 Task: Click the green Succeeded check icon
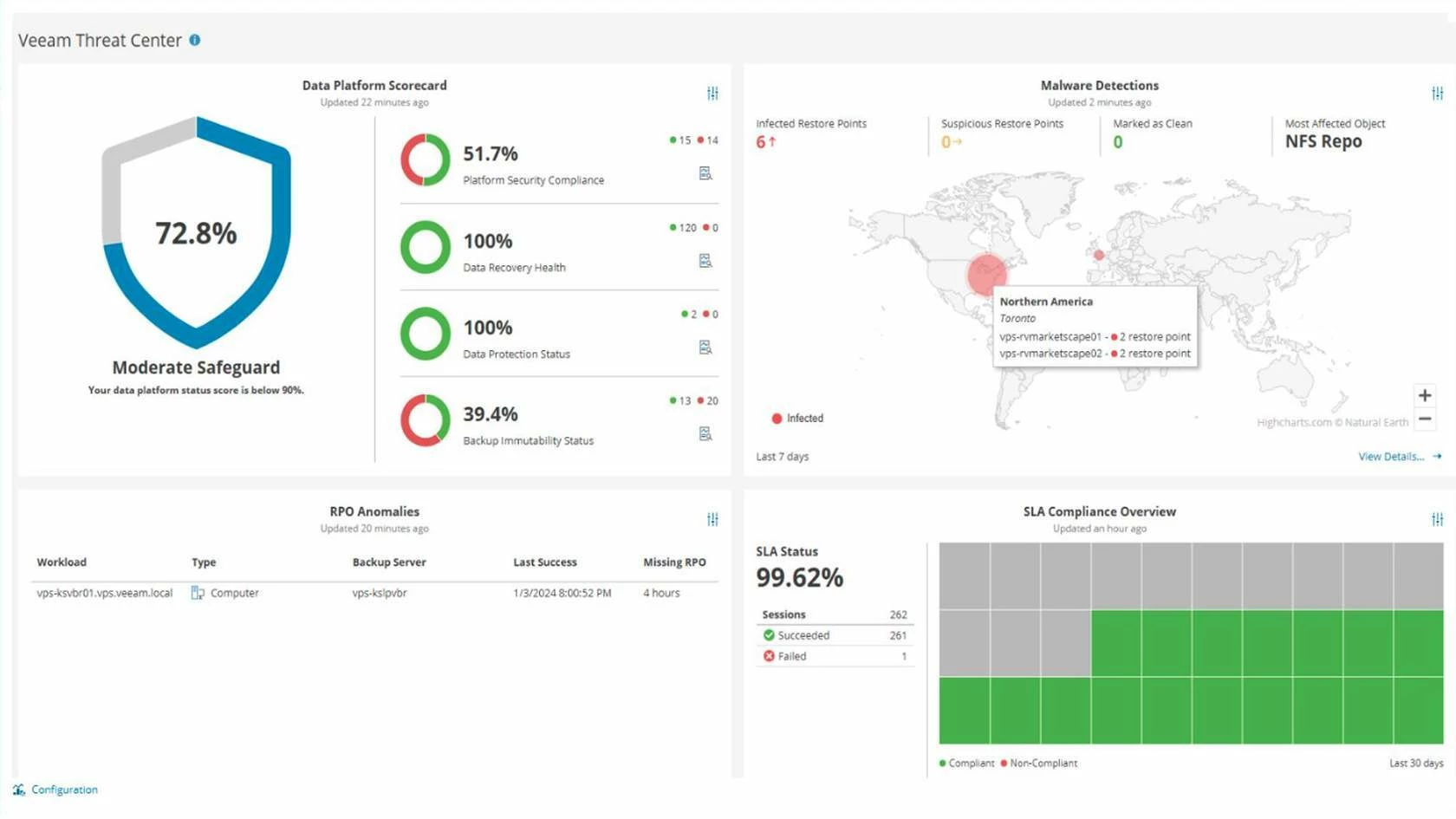[769, 635]
